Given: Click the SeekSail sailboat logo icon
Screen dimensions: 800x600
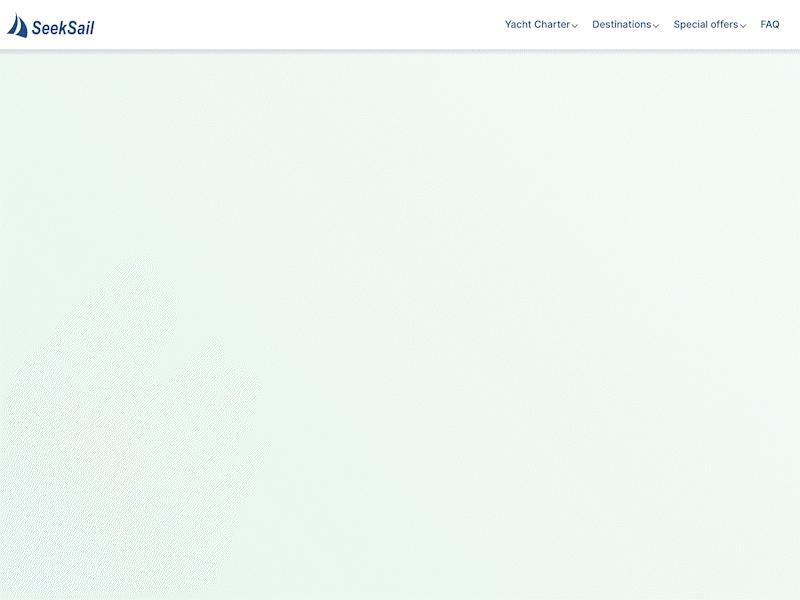Looking at the screenshot, I should click(17, 25).
